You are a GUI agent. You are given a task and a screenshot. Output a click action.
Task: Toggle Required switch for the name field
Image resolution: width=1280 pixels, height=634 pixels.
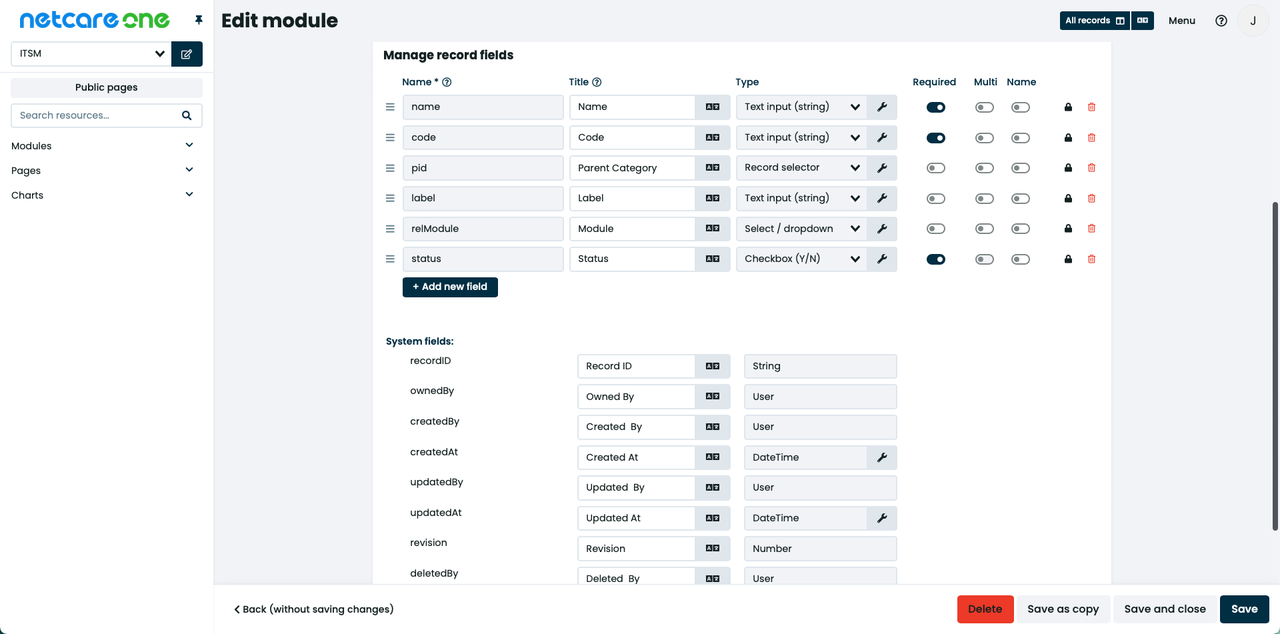[936, 107]
